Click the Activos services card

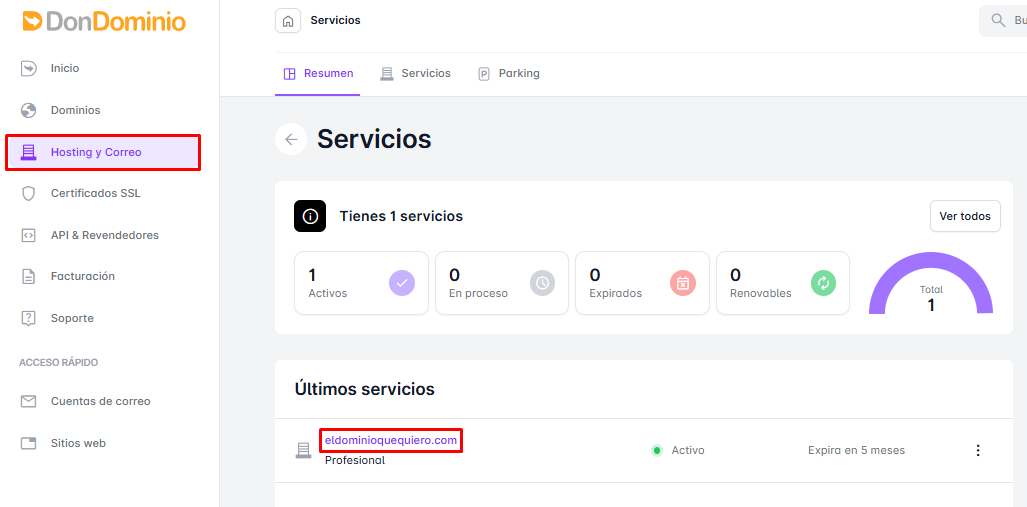click(362, 283)
